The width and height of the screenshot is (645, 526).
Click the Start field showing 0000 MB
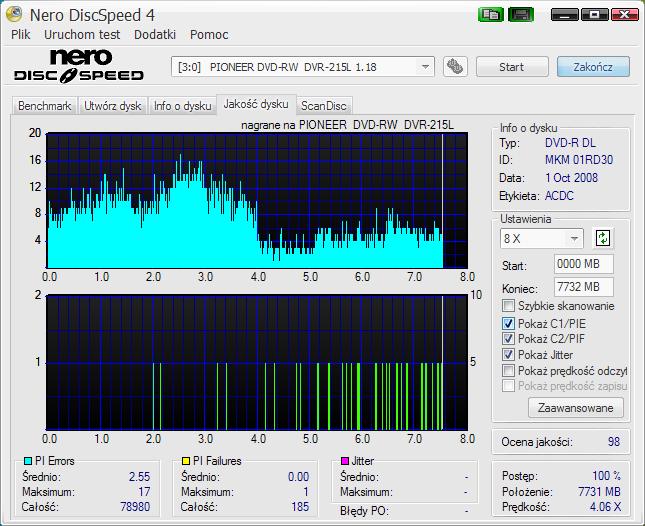click(x=583, y=264)
